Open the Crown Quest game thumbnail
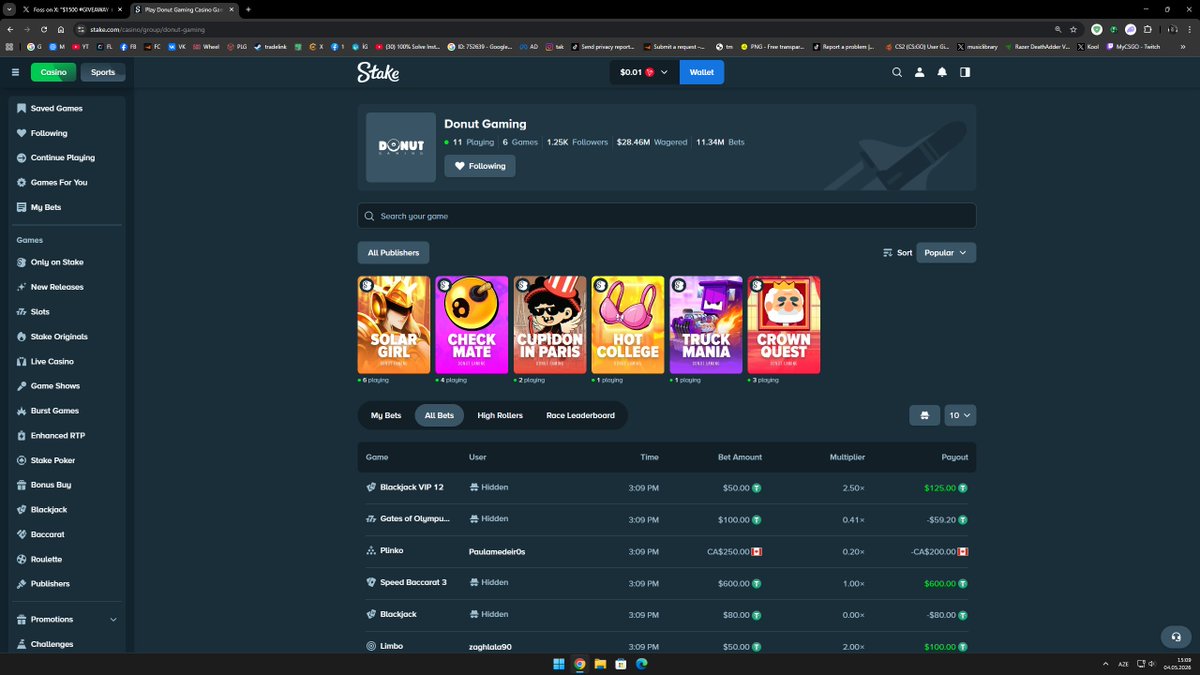 784,325
